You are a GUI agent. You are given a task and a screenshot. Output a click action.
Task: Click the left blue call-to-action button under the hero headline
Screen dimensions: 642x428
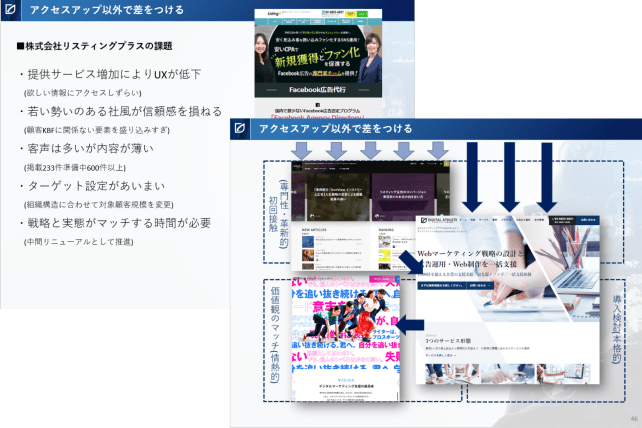click(441, 285)
